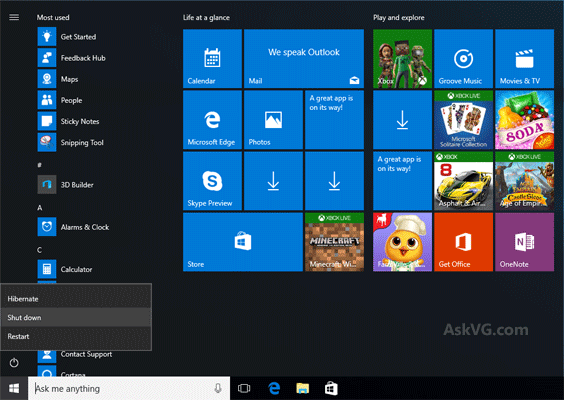Open the Photos tile

coord(273,120)
